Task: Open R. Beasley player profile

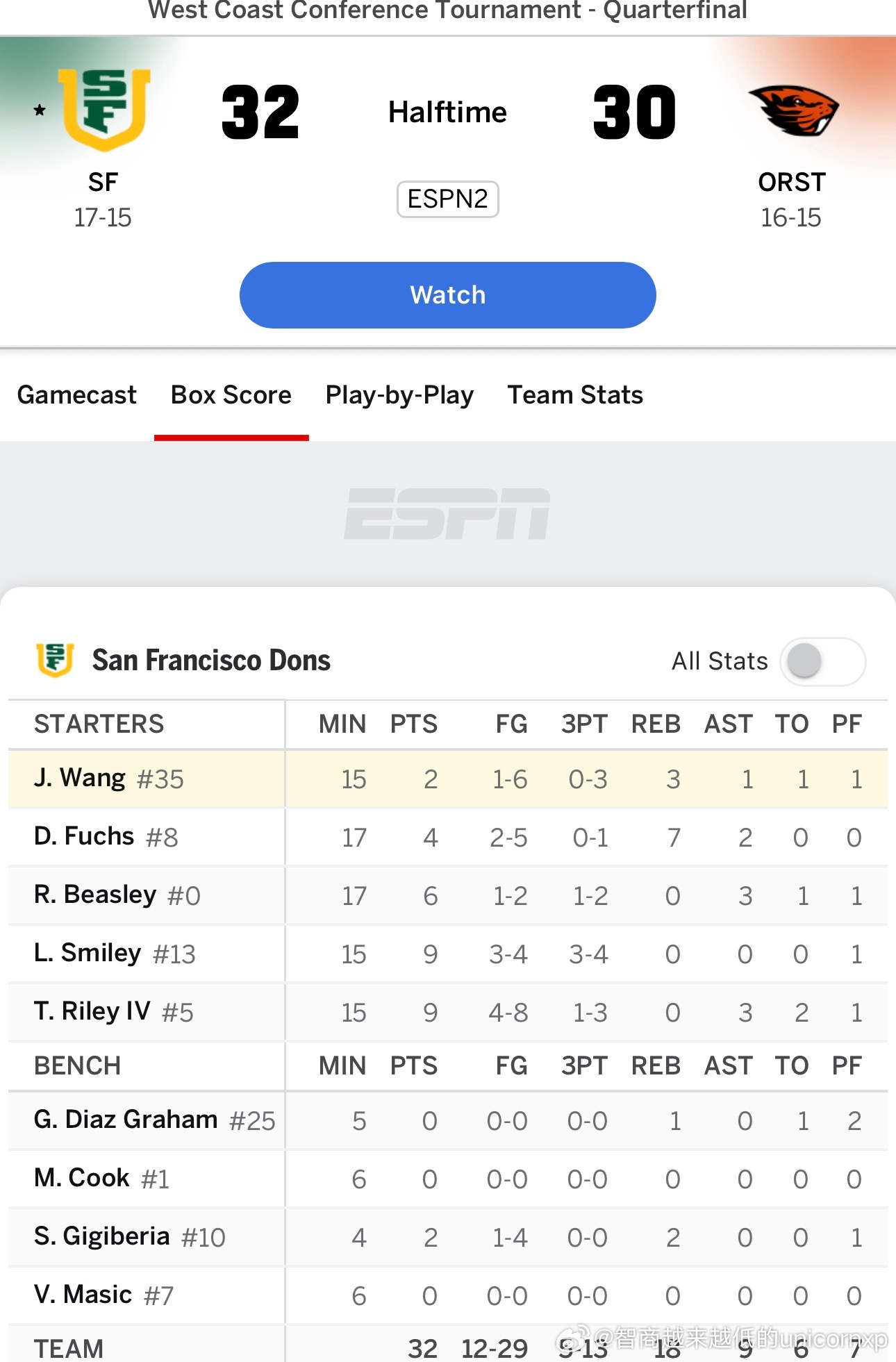Action: (x=95, y=895)
